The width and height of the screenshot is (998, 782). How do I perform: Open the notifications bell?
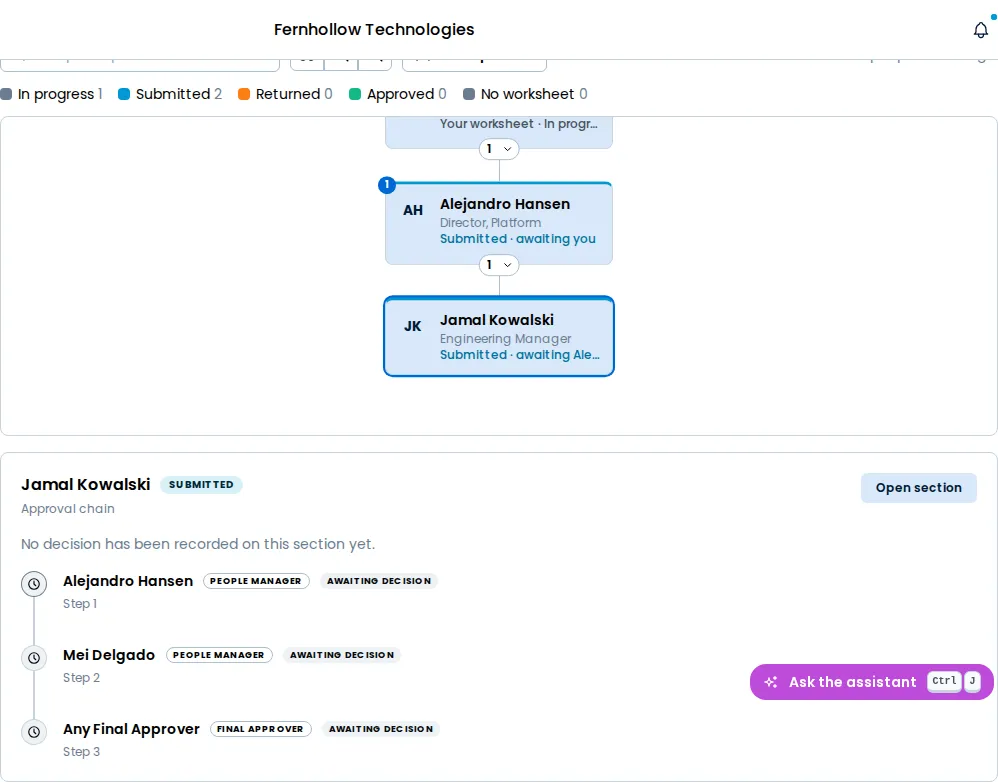pos(981,30)
